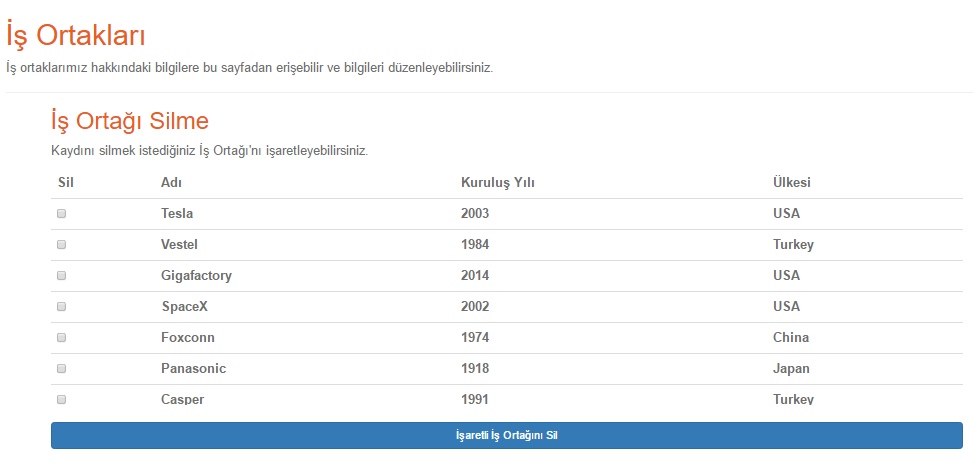Click the İşaretli İş Ortağını Sil button

507,436
